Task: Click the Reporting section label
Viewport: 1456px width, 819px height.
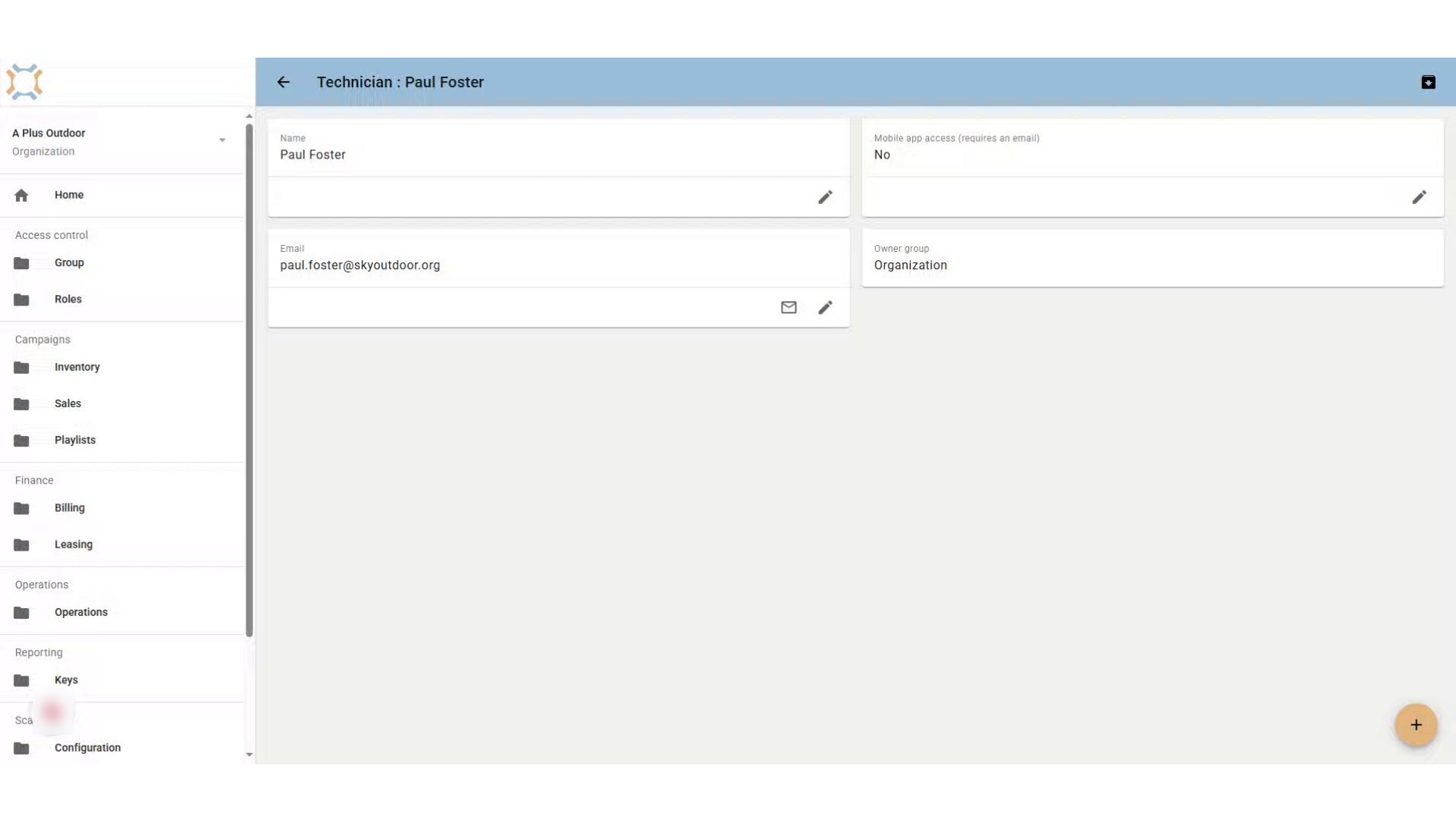Action: click(x=39, y=652)
